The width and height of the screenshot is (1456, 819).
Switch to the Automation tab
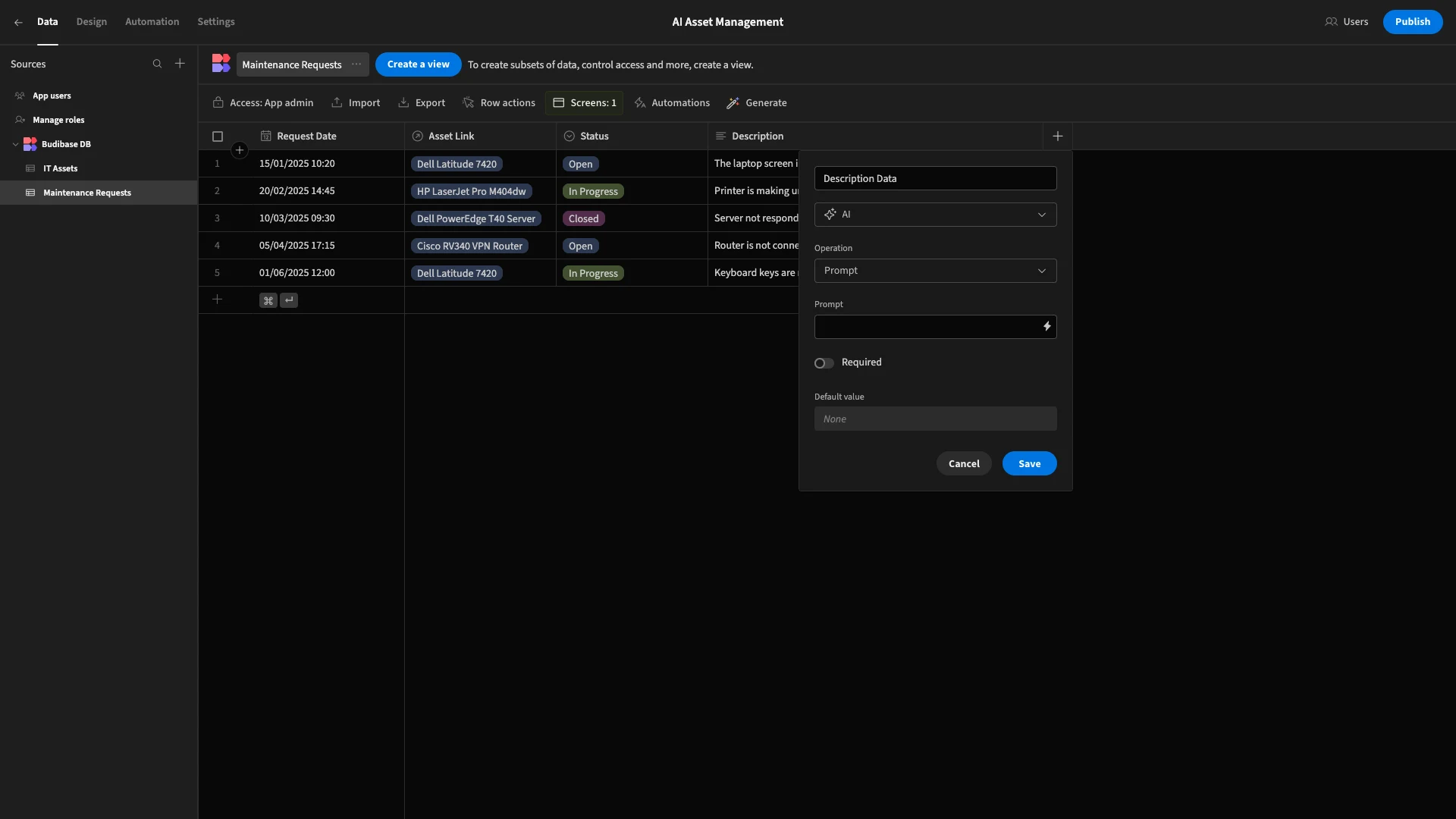click(152, 22)
